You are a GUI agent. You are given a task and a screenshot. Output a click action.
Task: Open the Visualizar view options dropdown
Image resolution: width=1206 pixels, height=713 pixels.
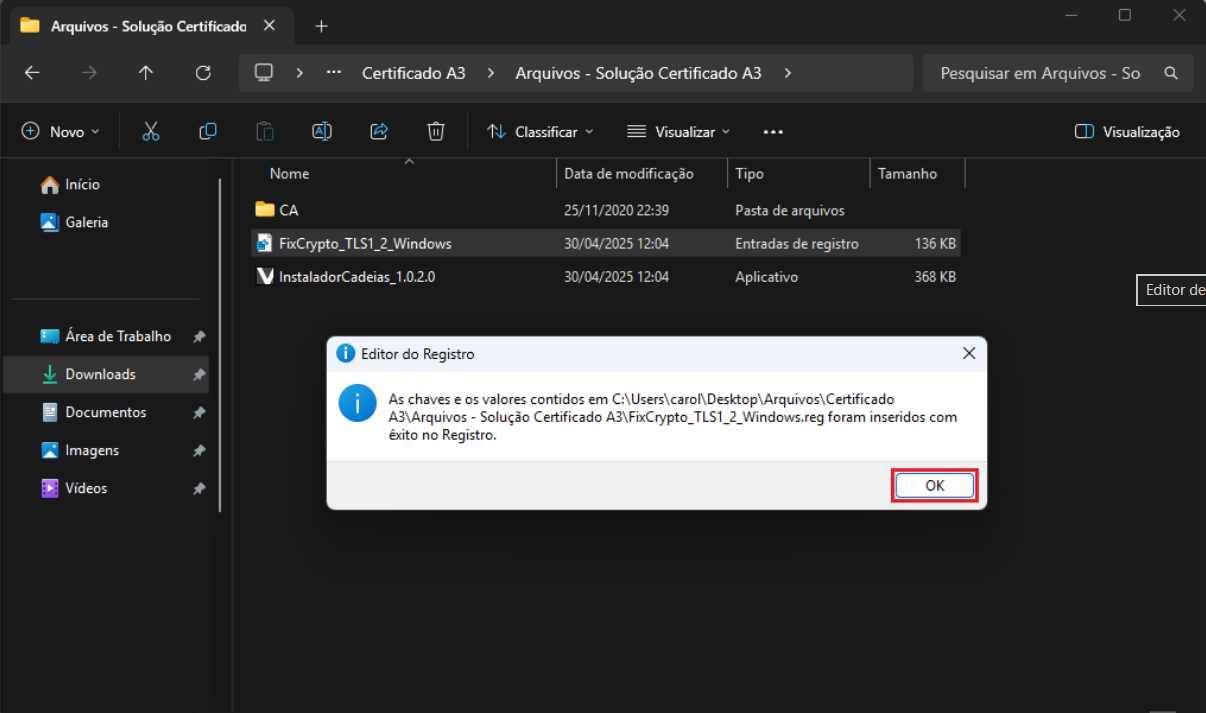coord(679,132)
